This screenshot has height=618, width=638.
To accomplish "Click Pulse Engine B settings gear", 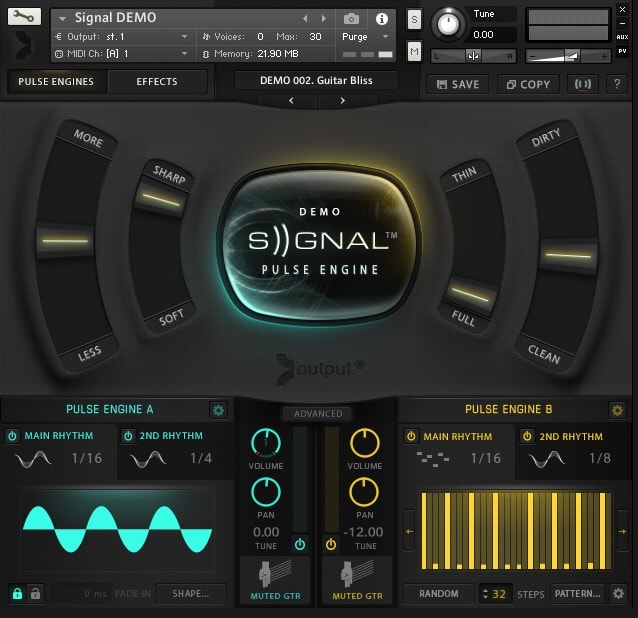I will click(x=617, y=410).
